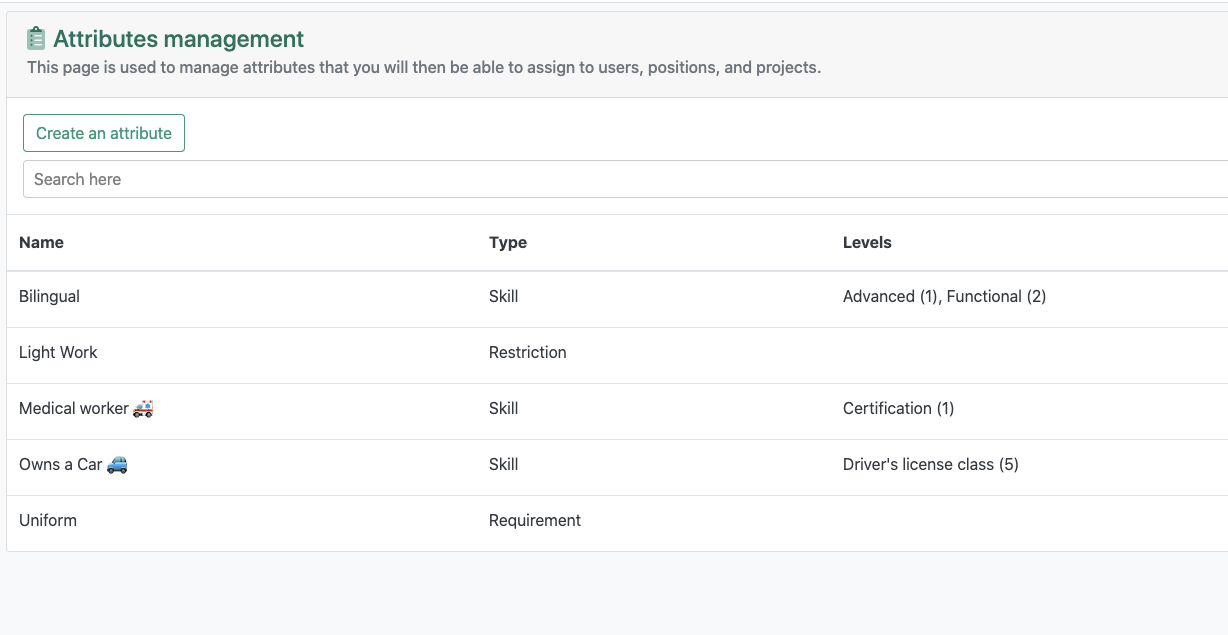Click the Advanced (1), Functional (2) levels
Viewport: 1228px width, 635px height.
click(944, 296)
